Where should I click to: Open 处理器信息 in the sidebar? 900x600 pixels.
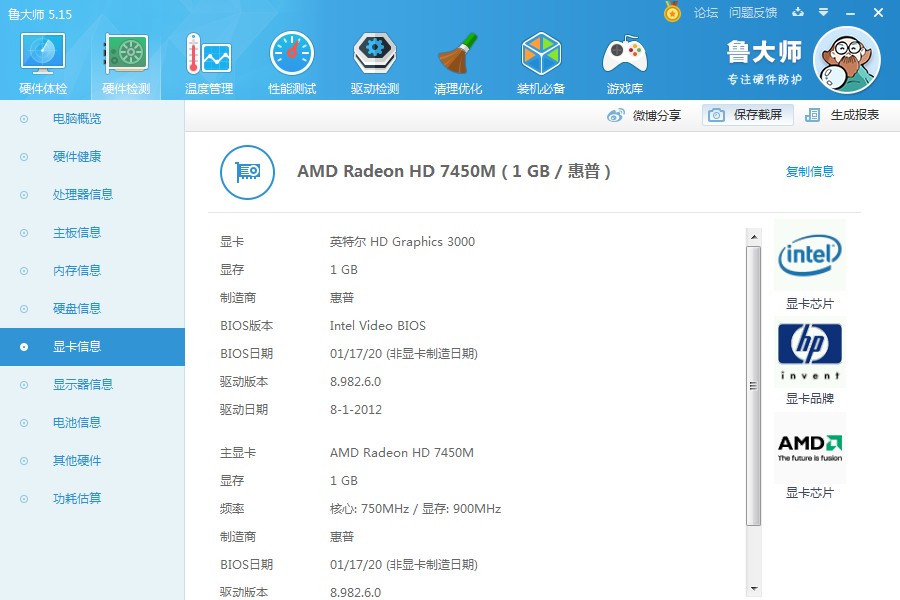point(83,195)
